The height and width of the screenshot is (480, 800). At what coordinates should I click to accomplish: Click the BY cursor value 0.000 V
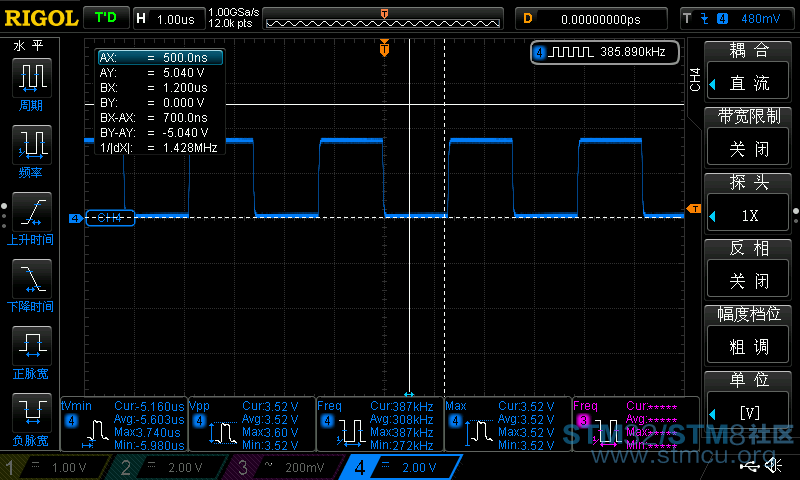184,103
